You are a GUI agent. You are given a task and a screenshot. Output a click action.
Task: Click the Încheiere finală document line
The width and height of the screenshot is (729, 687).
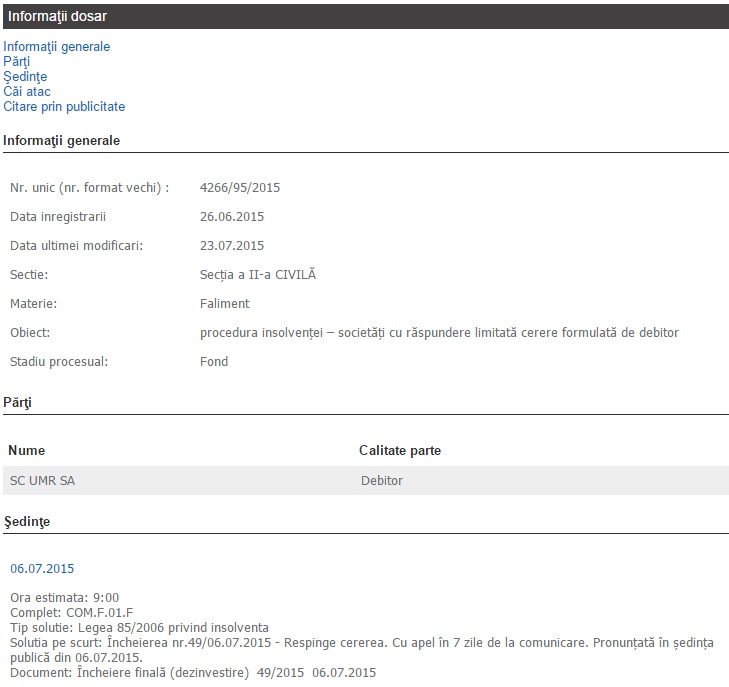click(193, 673)
